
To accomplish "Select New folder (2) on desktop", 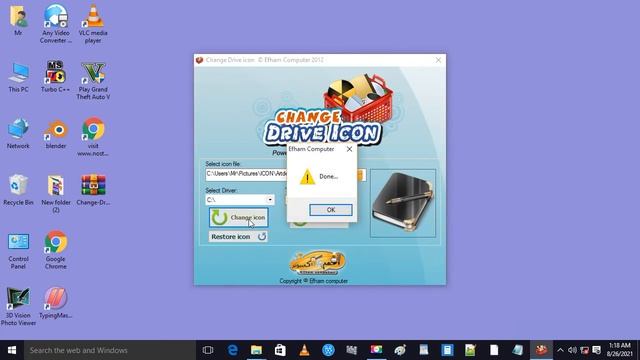I will (56, 194).
